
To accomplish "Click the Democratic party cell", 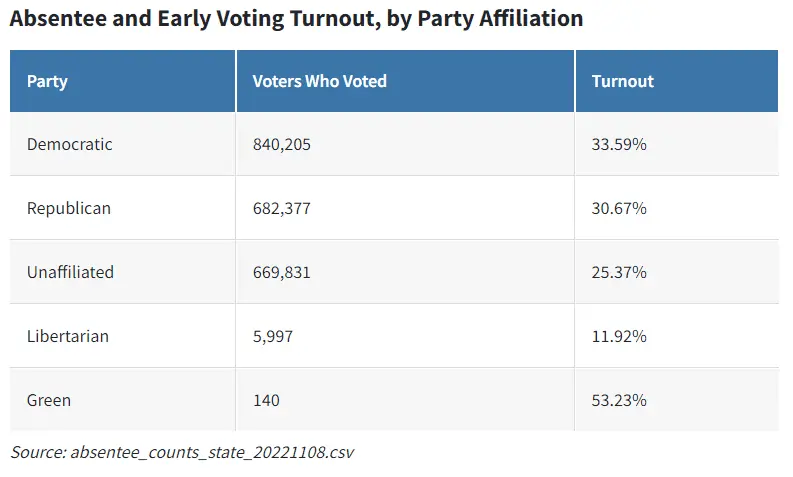I will pyautogui.click(x=70, y=144).
